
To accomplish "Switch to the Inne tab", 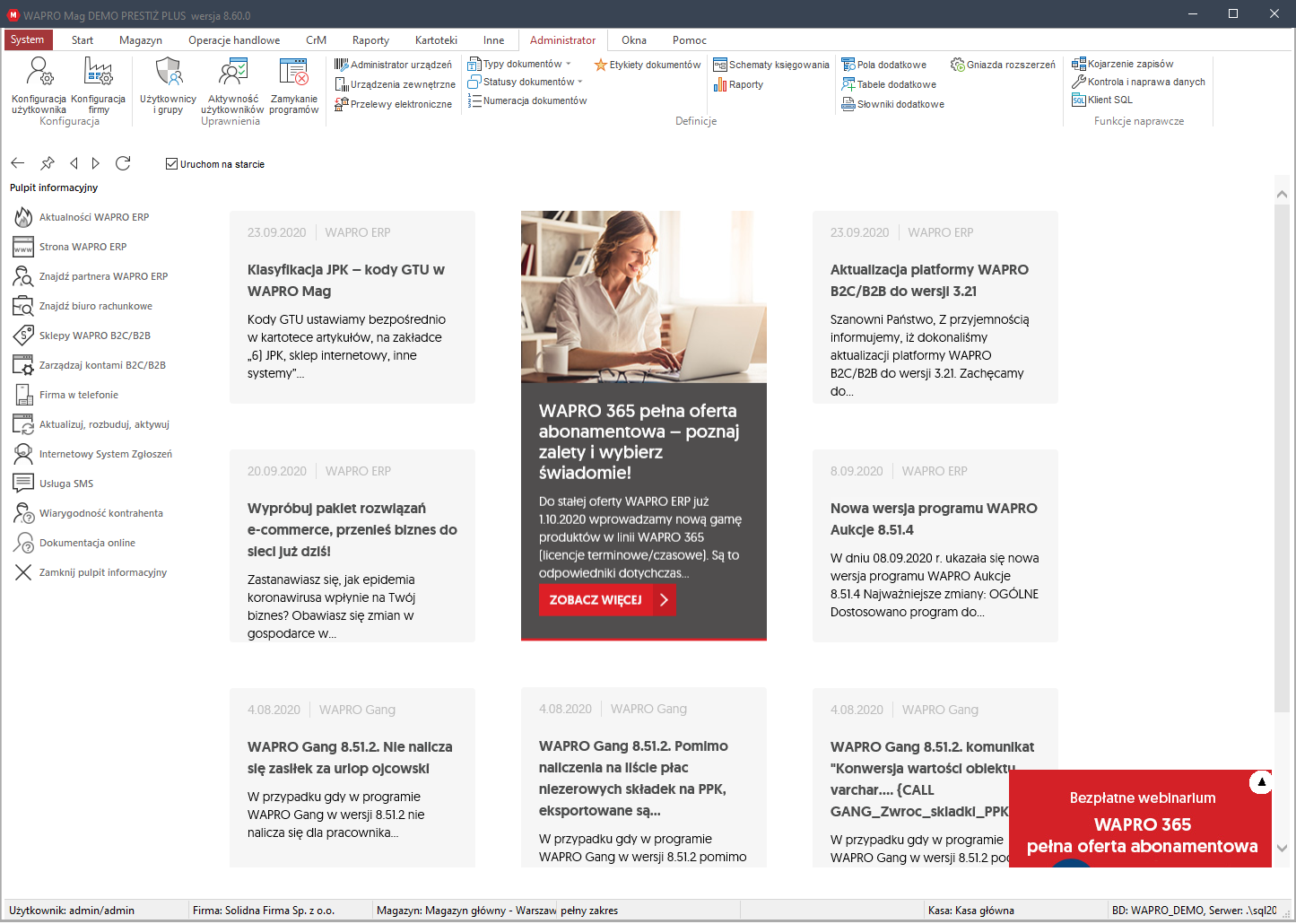I will [493, 40].
